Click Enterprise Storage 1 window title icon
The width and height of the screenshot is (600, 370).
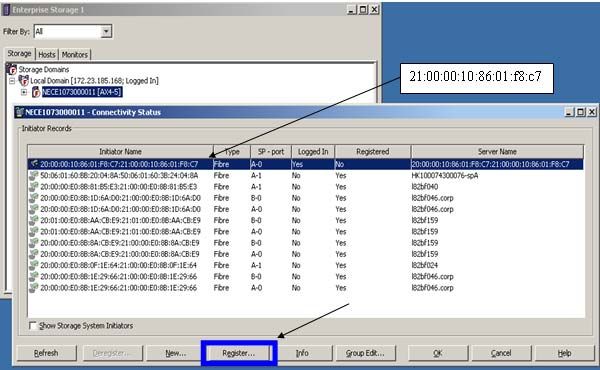pyautogui.click(x=7, y=10)
